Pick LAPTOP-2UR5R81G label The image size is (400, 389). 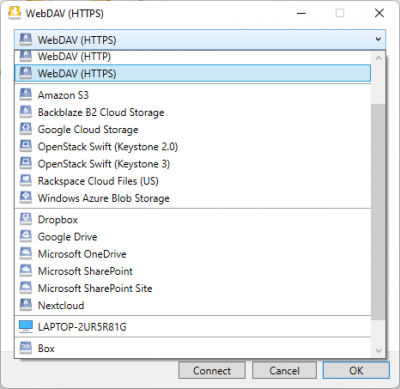(82, 327)
